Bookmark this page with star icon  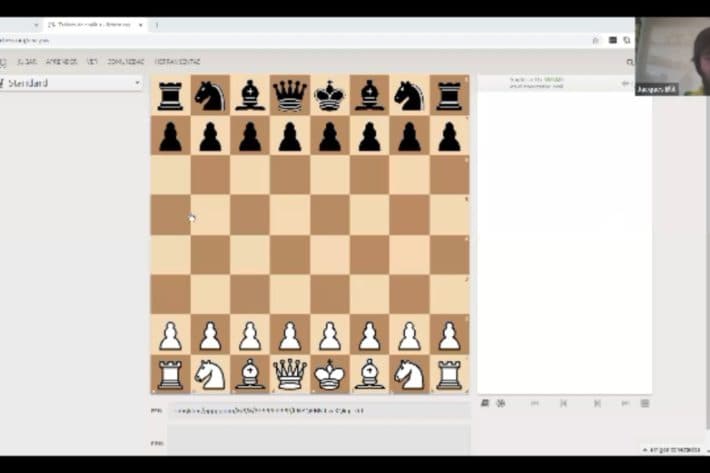pyautogui.click(x=596, y=41)
